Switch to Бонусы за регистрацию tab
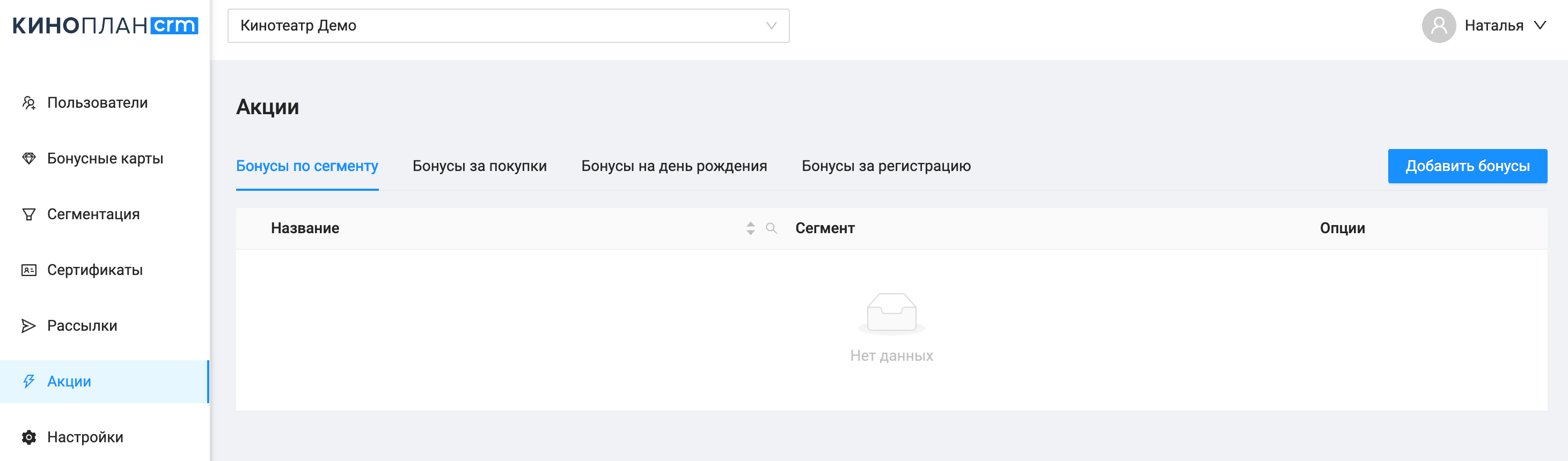1568x461 pixels. tap(886, 166)
